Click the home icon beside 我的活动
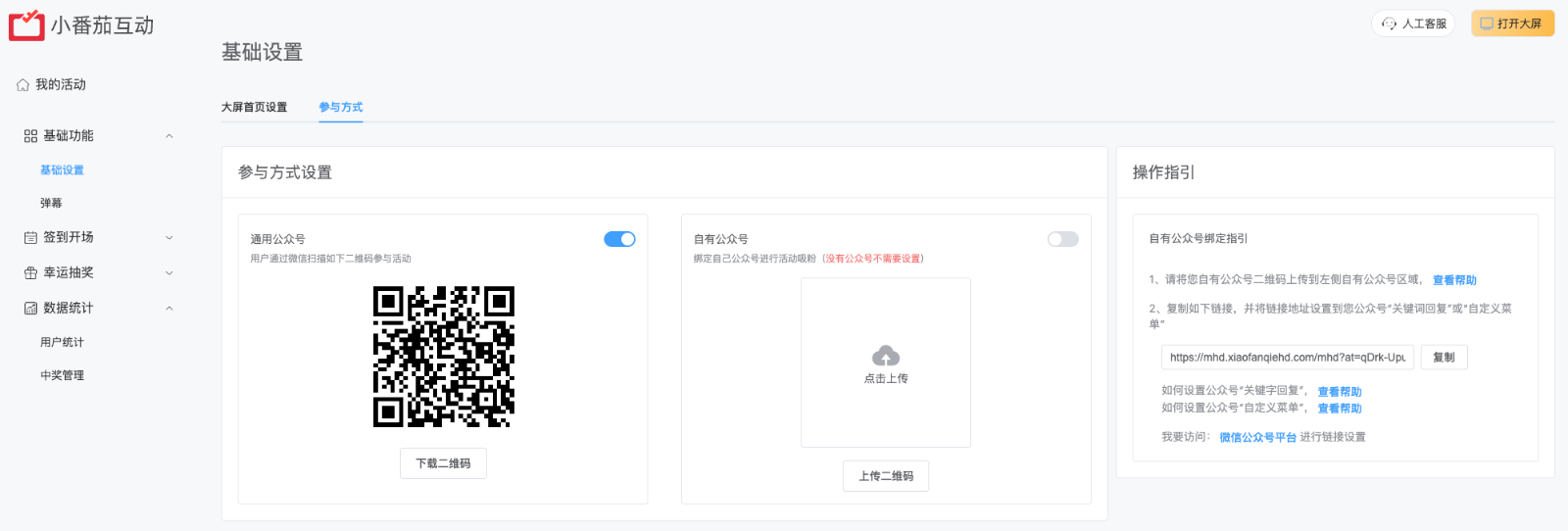1568x531 pixels. pyautogui.click(x=23, y=85)
